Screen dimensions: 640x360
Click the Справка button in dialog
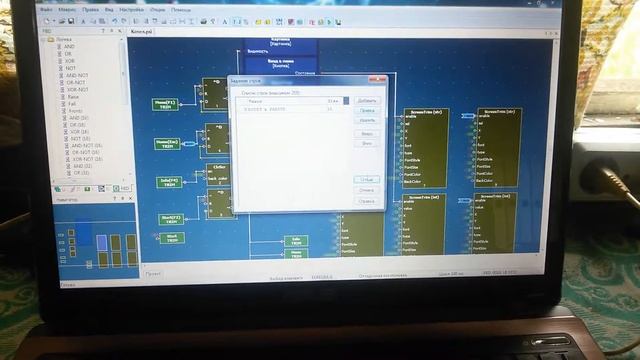367,201
